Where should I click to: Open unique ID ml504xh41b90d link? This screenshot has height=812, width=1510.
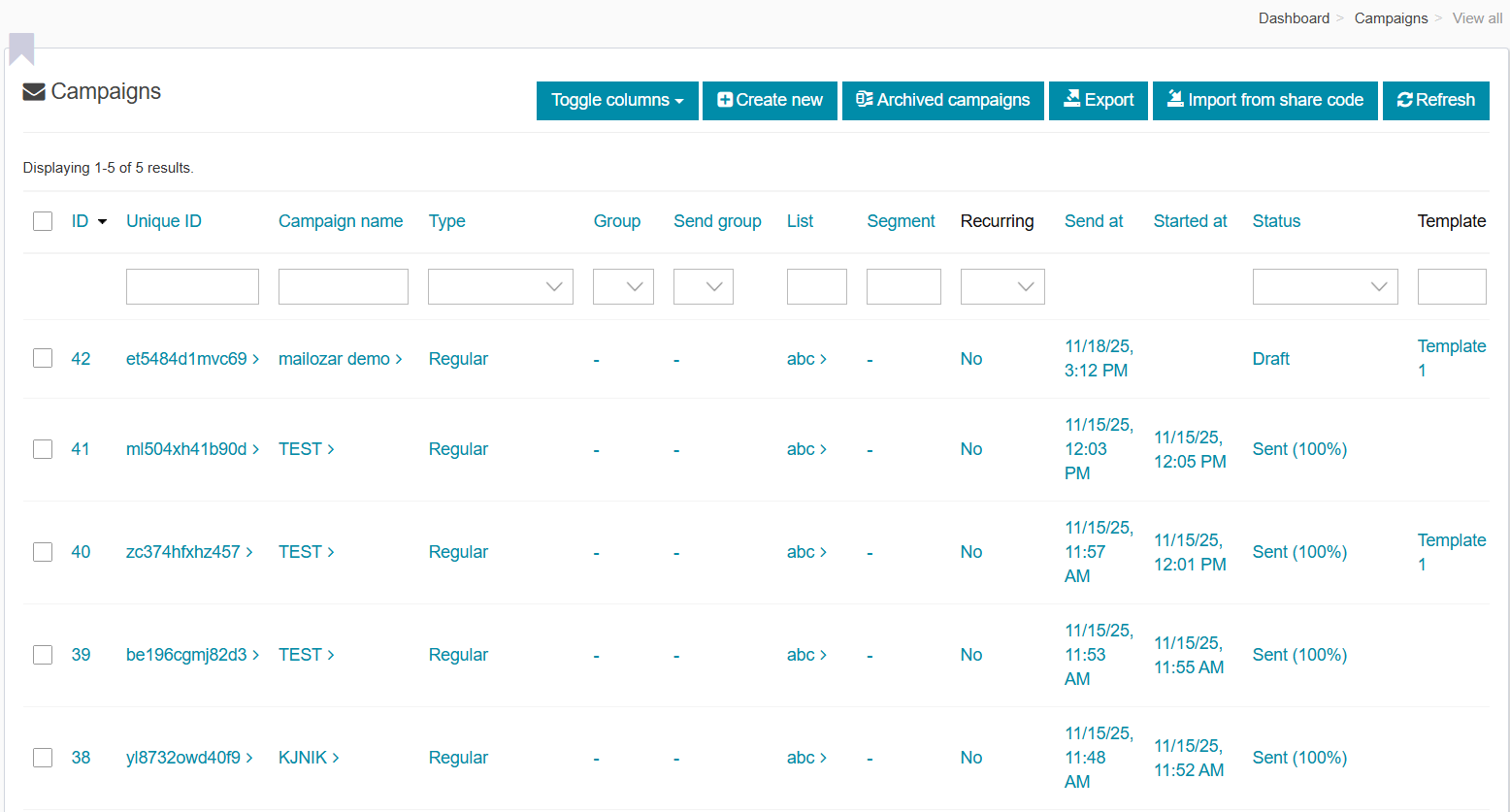[186, 449]
